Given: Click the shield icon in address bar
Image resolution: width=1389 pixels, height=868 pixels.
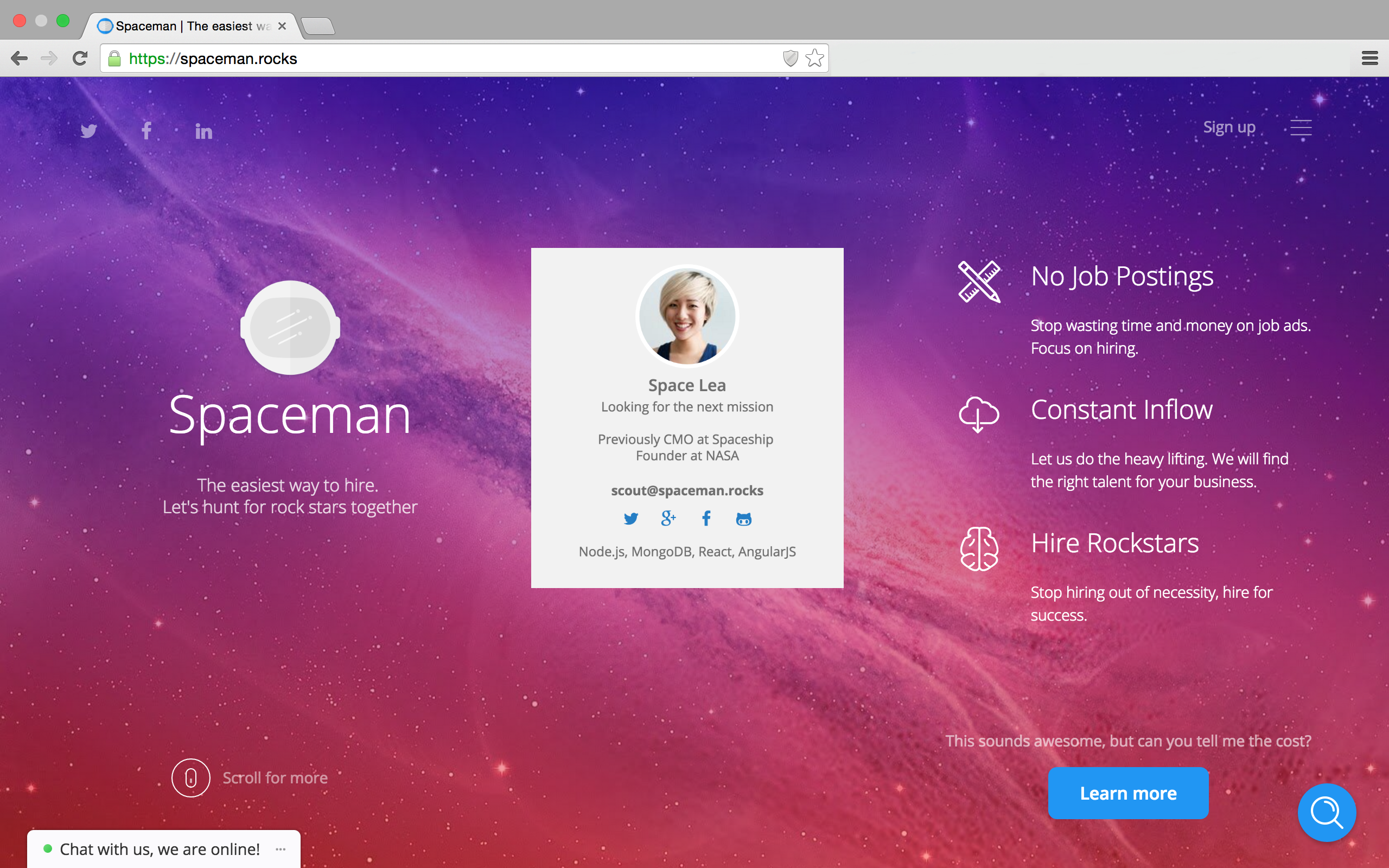Looking at the screenshot, I should [791, 58].
